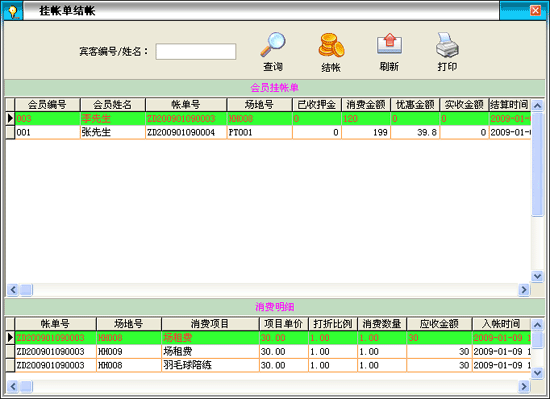Click the vertical scrollbar thumb of member list
The image size is (550, 399).
pyautogui.click(x=537, y=164)
